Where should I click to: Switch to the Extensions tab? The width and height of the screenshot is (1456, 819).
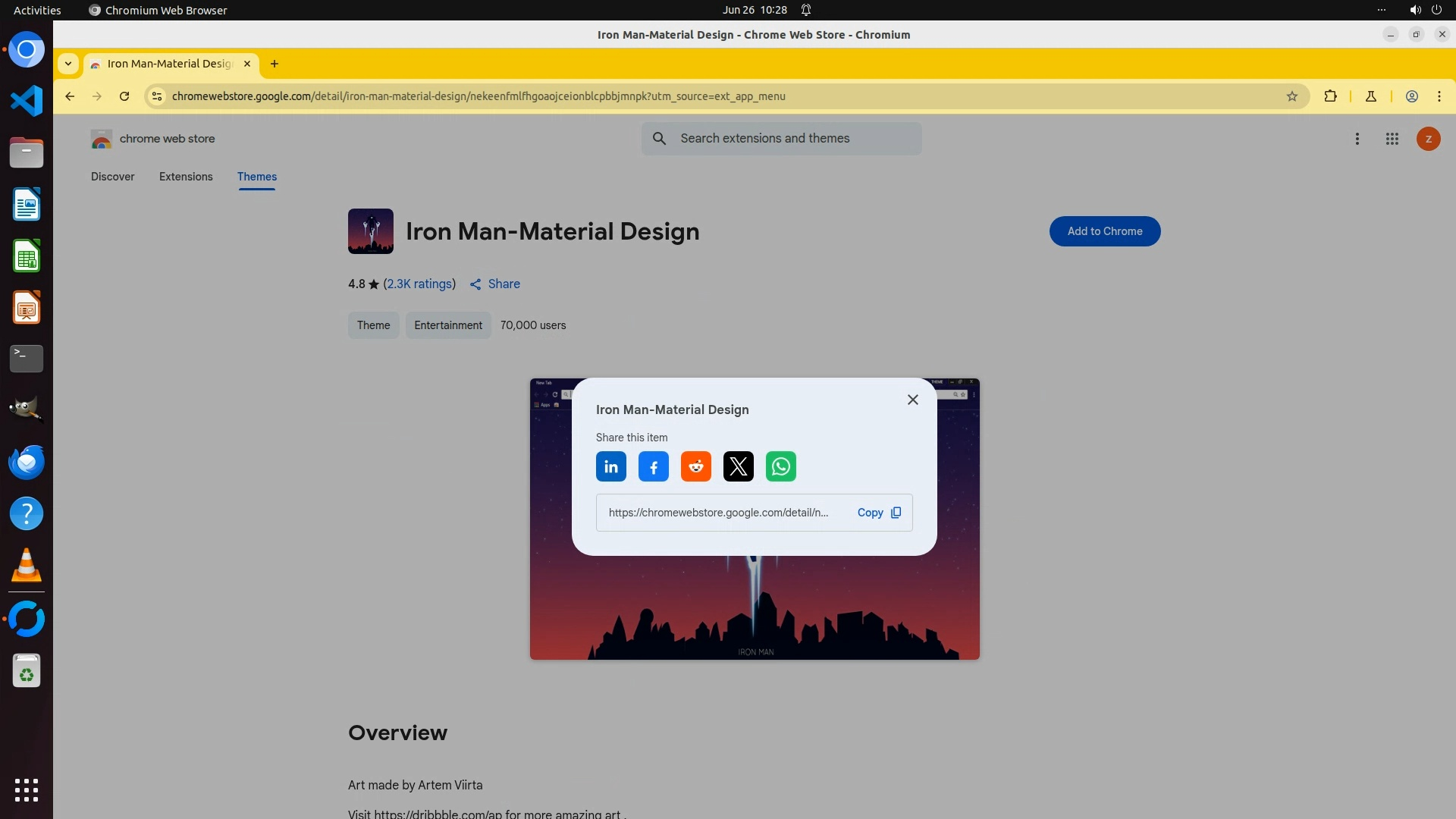186,177
